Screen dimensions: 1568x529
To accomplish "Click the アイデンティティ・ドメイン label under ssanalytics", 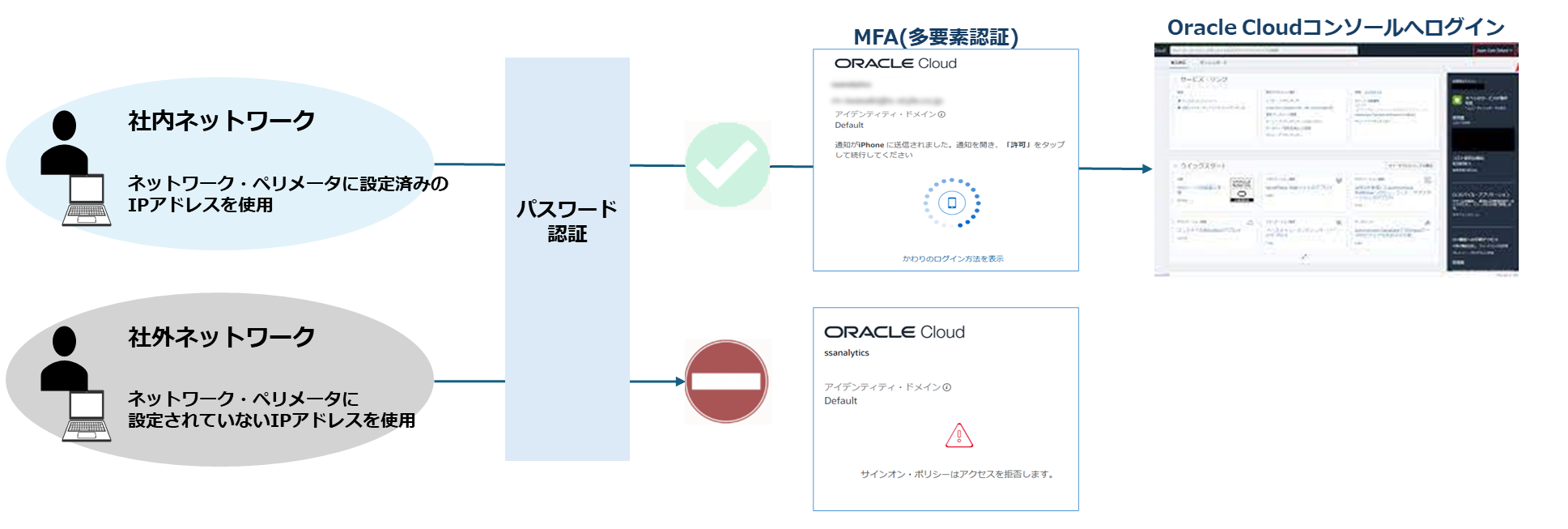I will [882, 387].
